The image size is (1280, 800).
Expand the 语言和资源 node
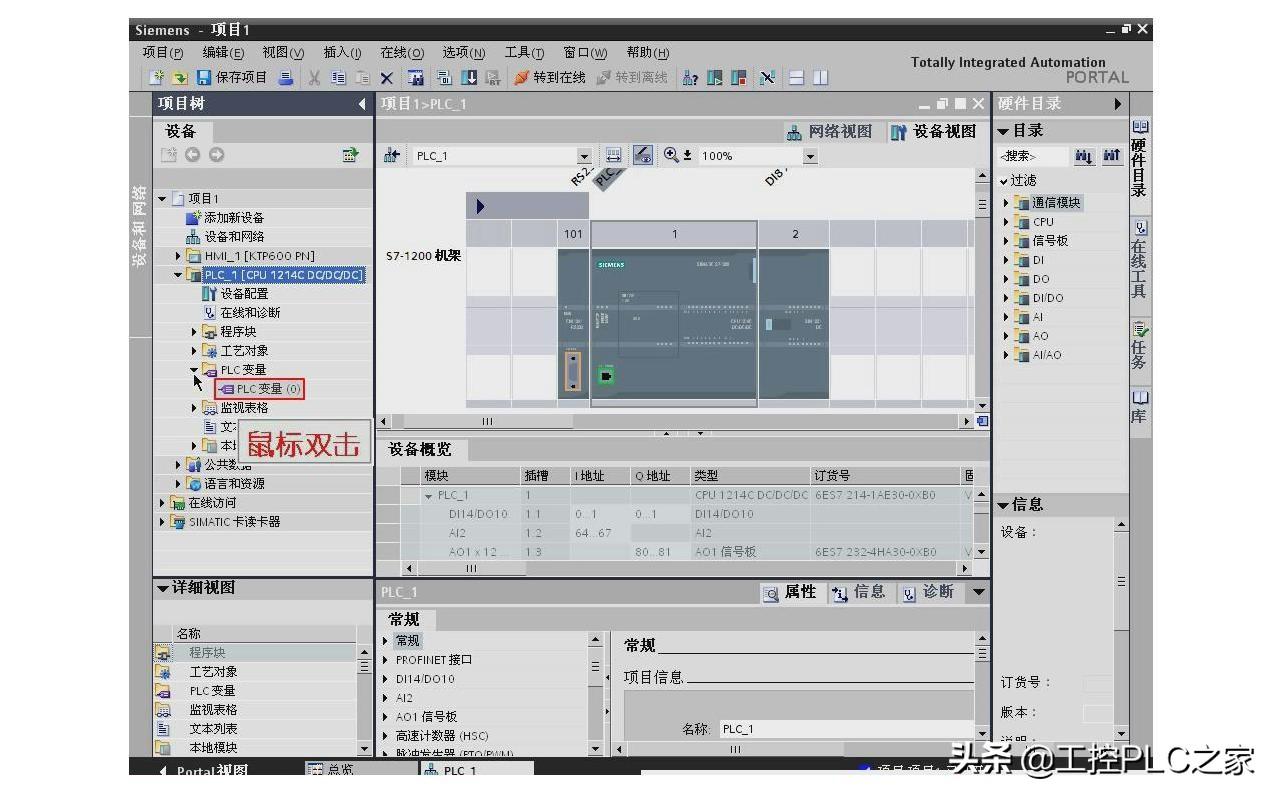click(179, 484)
